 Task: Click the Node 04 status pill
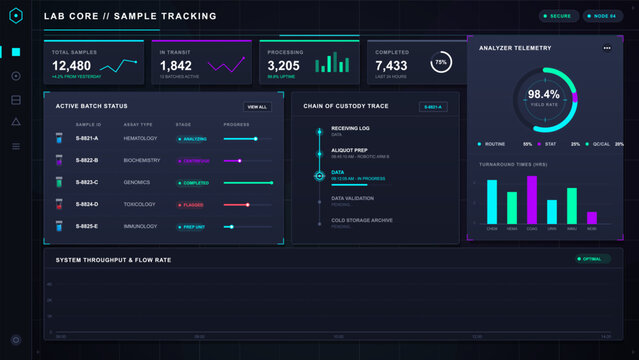pyautogui.click(x=602, y=16)
